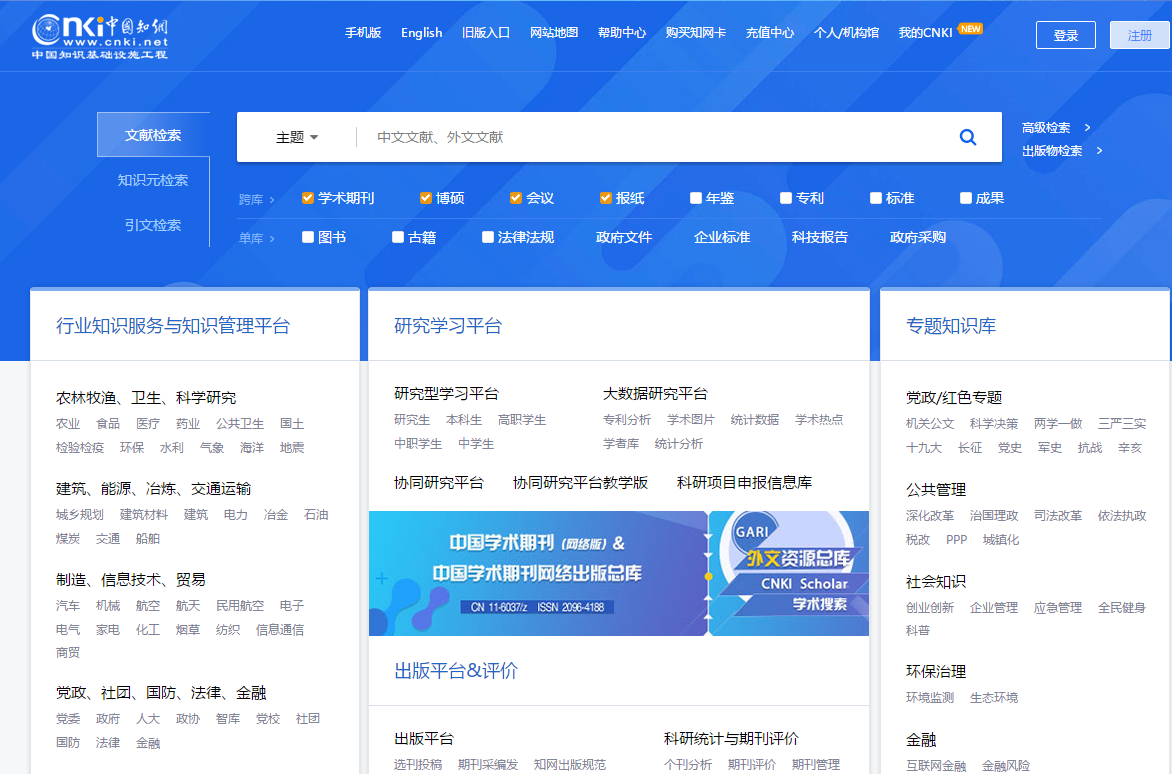Viewport: 1172px width, 774px height.
Task: Click 机关公文 link
Action: 930,424
